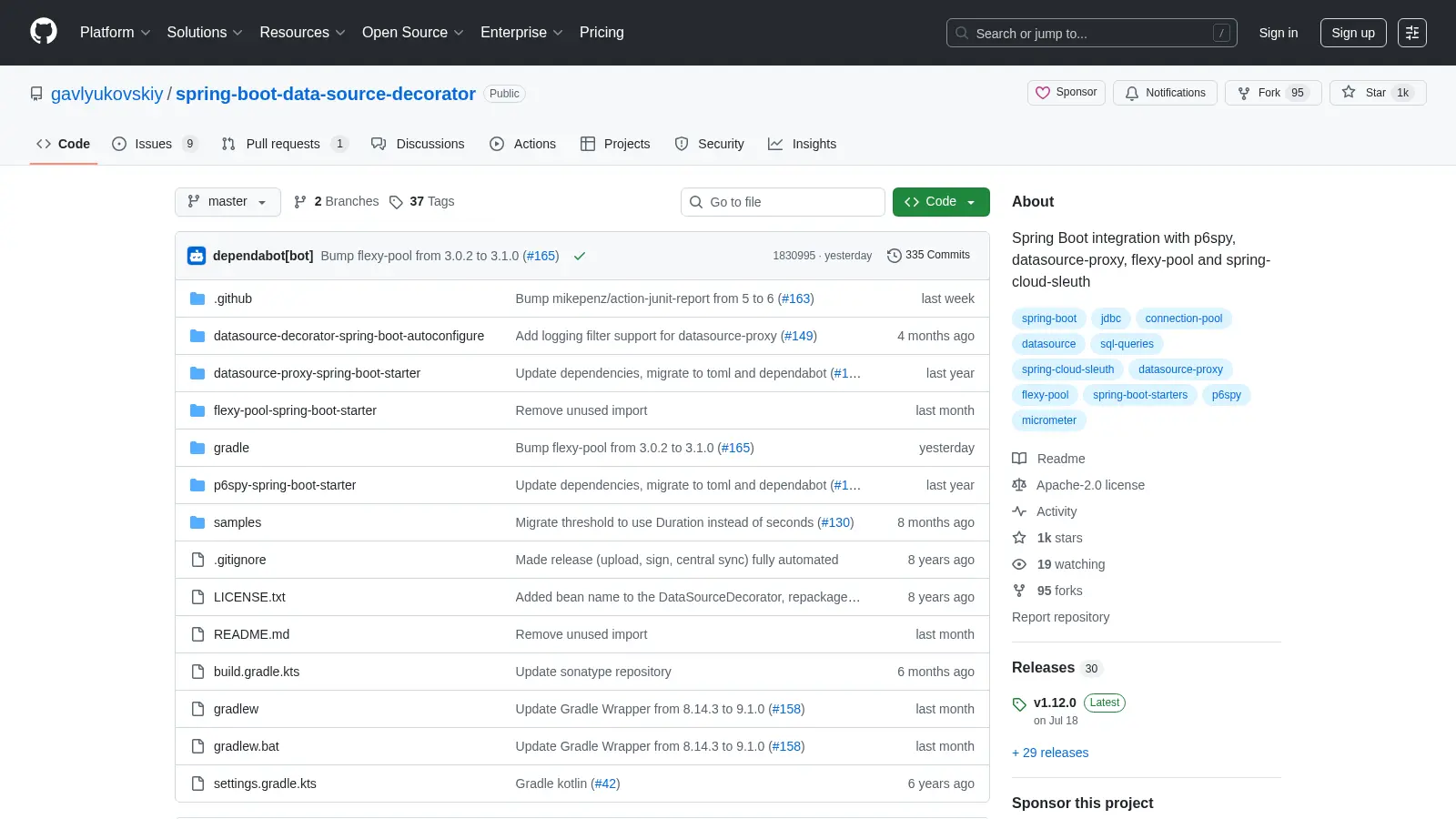Switch to the Insights tab
Viewport: 1456px width, 819px height.
click(x=802, y=144)
